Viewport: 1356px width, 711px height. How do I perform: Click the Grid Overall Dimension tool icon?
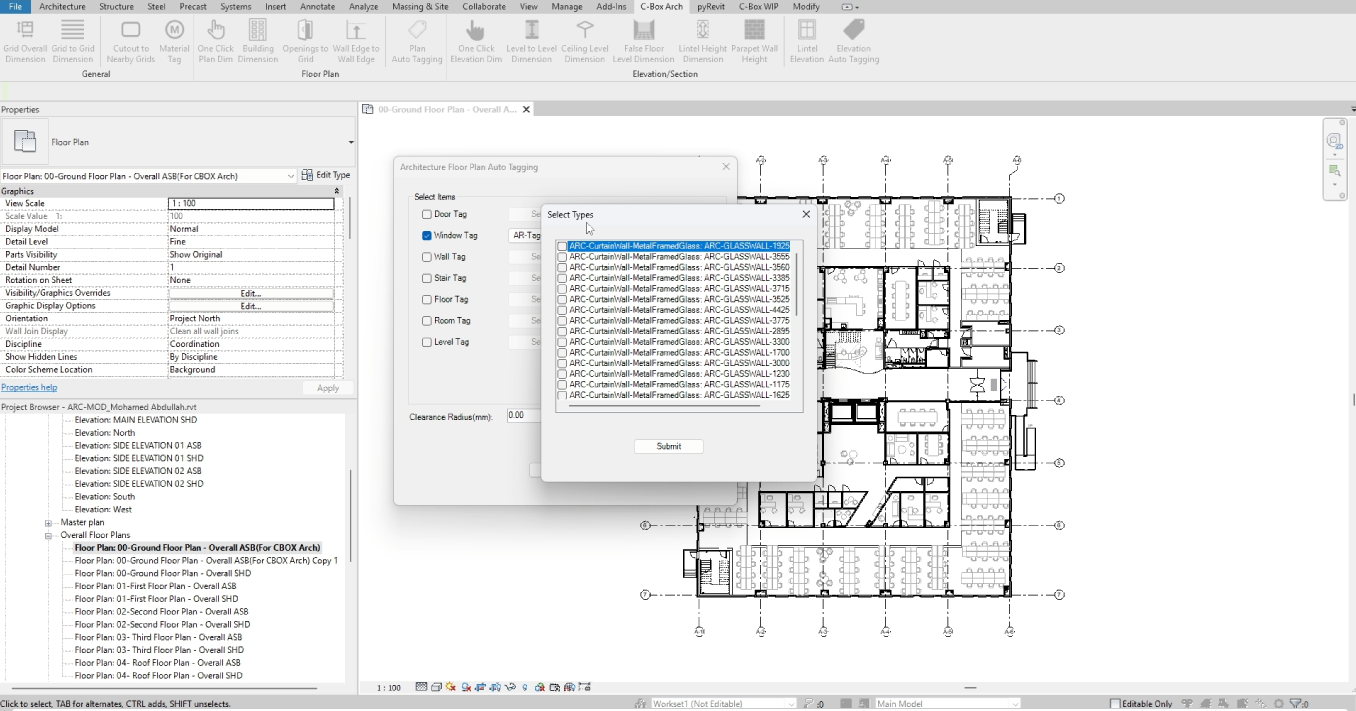pos(25,31)
